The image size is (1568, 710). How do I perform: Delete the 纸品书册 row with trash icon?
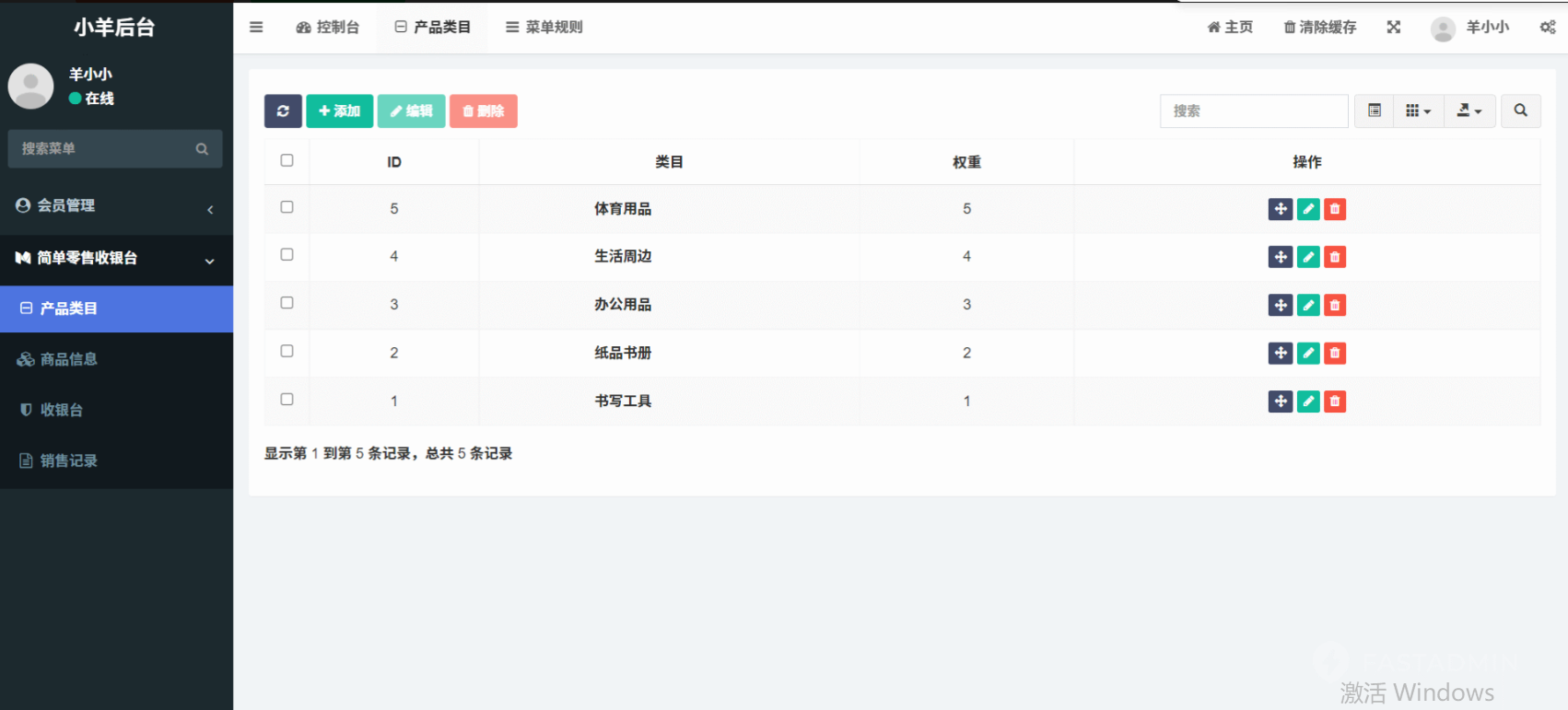point(1335,353)
